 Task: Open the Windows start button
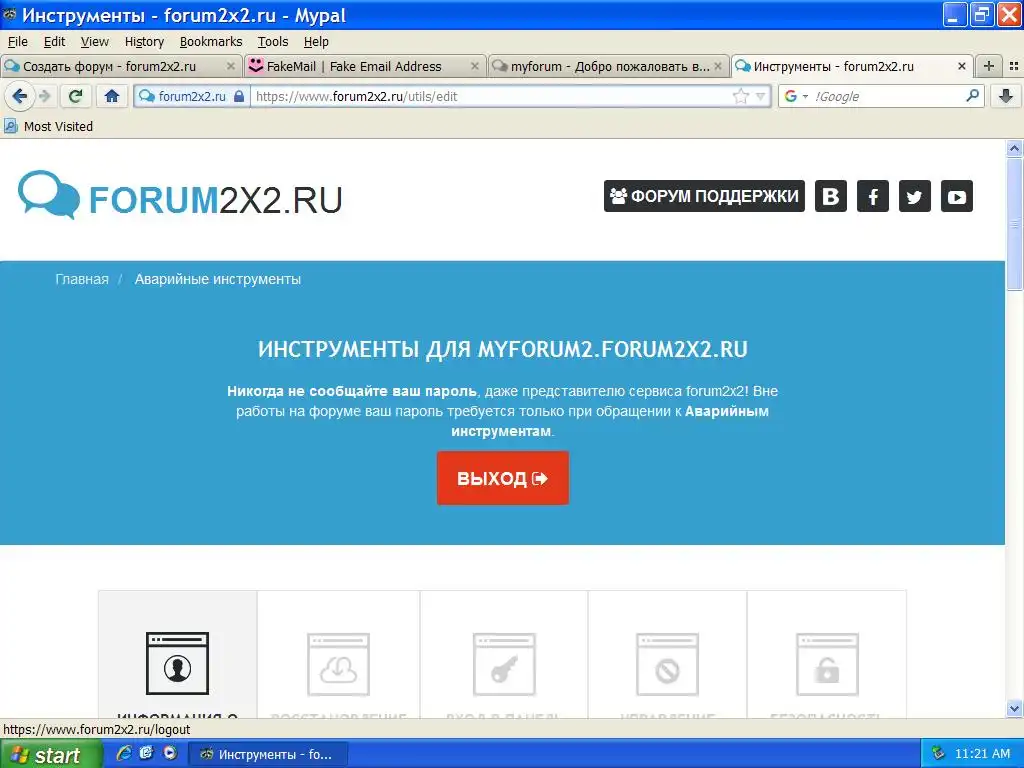(x=51, y=754)
